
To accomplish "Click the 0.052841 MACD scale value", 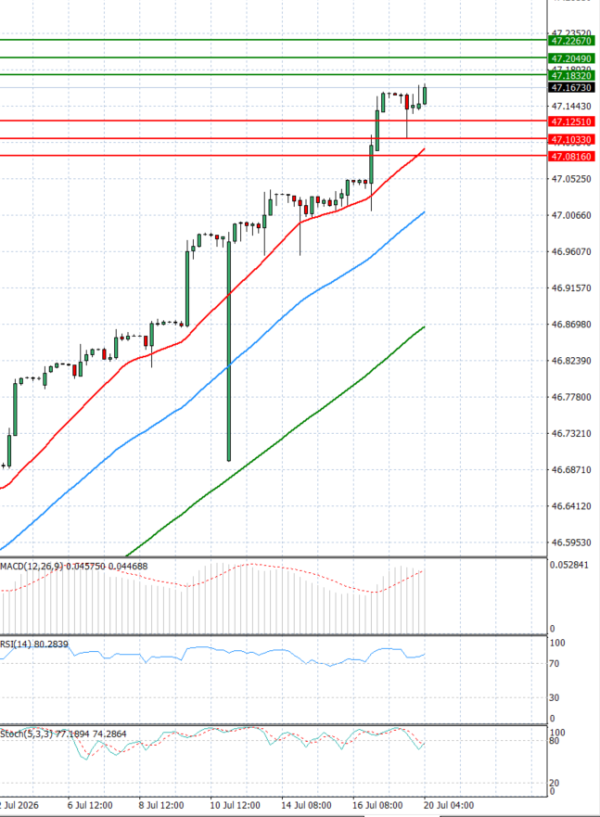I will (569, 565).
